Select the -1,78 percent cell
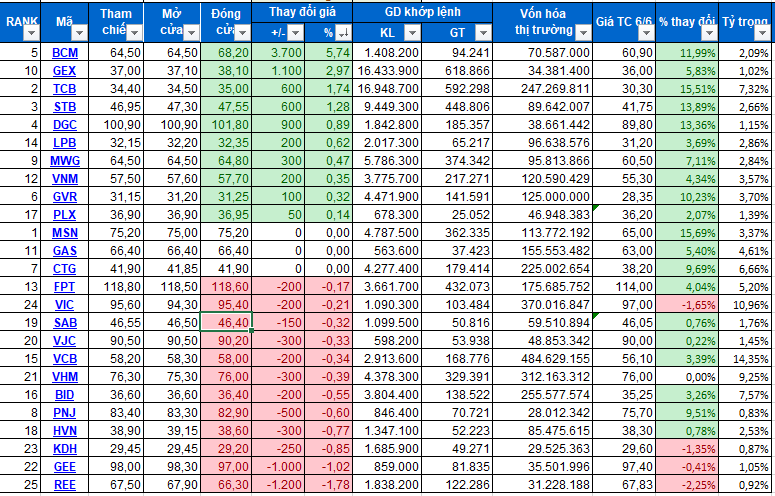This screenshot has height=496, width=775. 328,485
